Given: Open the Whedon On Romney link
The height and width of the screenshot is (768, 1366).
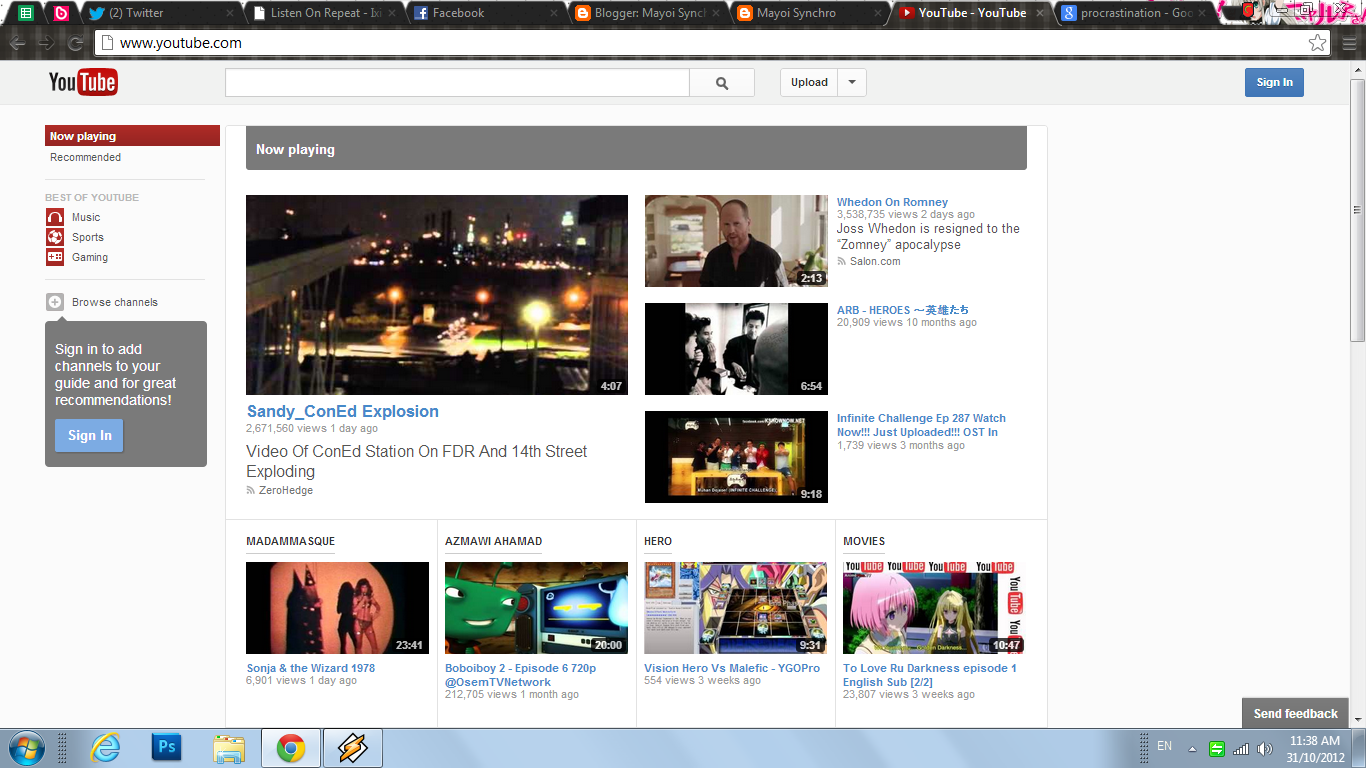Looking at the screenshot, I should [x=892, y=202].
